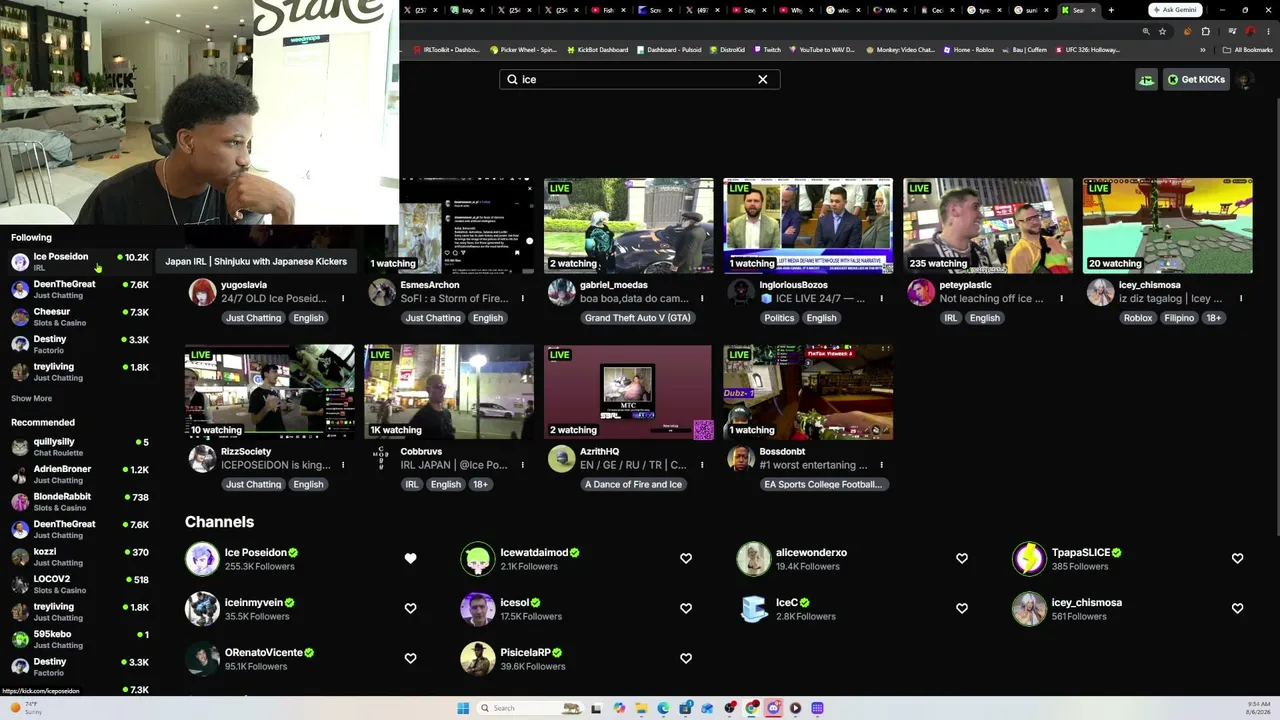
Task: Click the Politics tag under IngloriousBozos
Action: [779, 318]
